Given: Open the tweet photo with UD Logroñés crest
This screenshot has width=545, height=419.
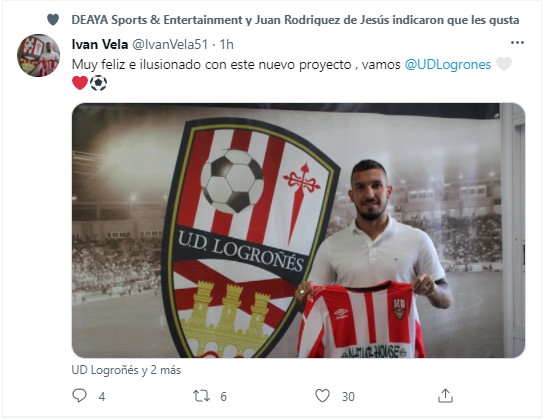Looking at the screenshot, I should 298,230.
